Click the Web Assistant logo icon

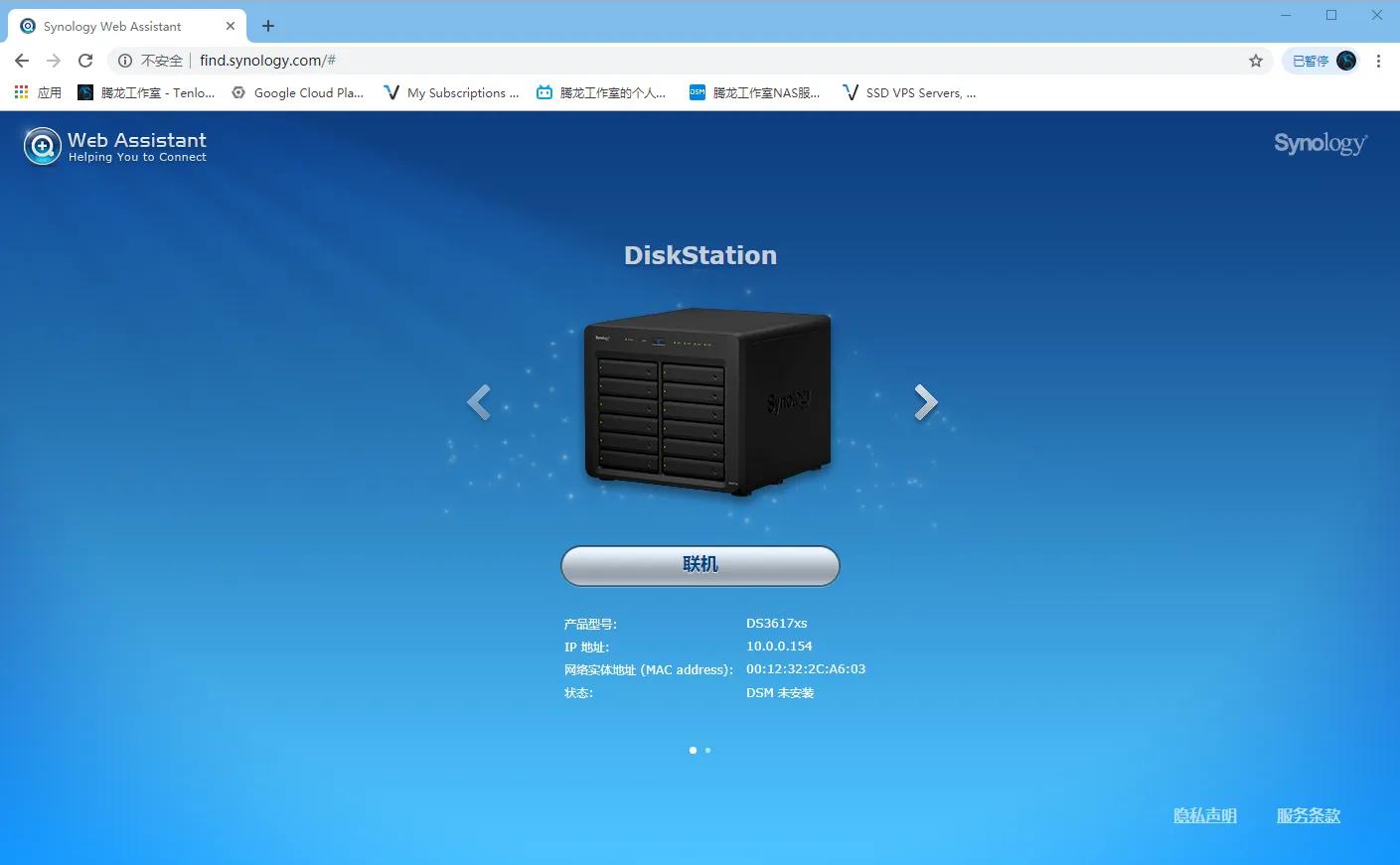click(42, 146)
